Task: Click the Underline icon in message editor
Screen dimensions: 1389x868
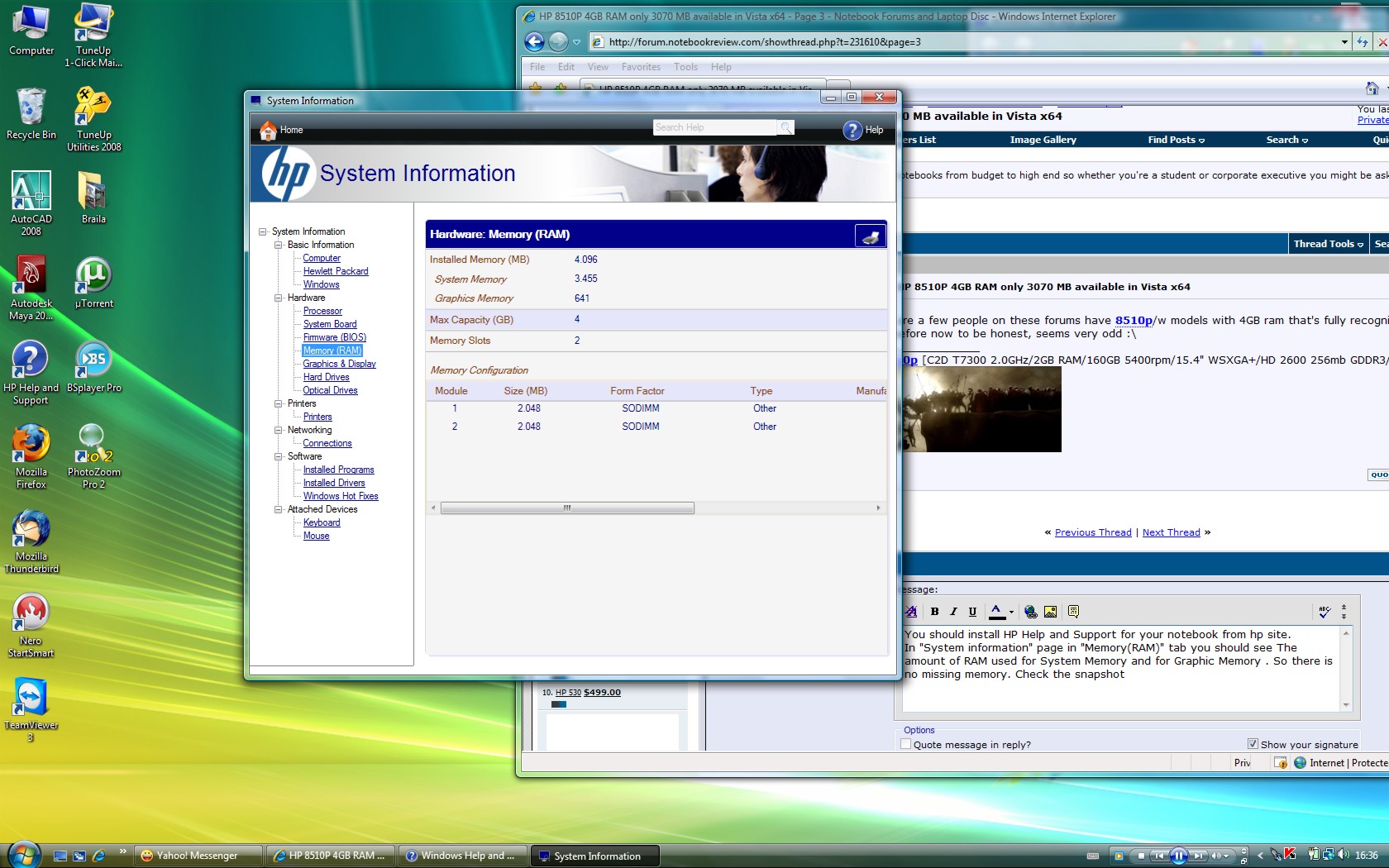Action: (x=972, y=612)
